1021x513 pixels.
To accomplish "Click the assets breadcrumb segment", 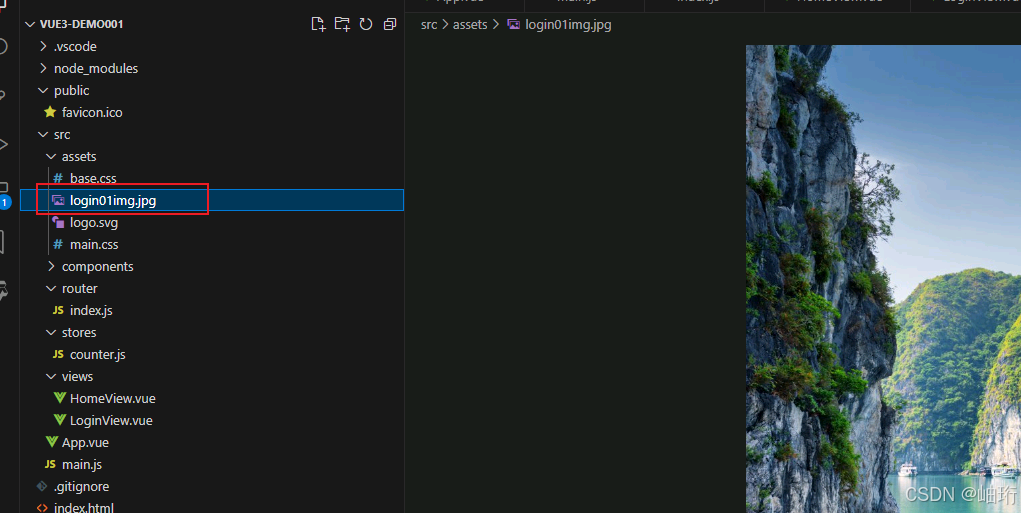I will [470, 25].
